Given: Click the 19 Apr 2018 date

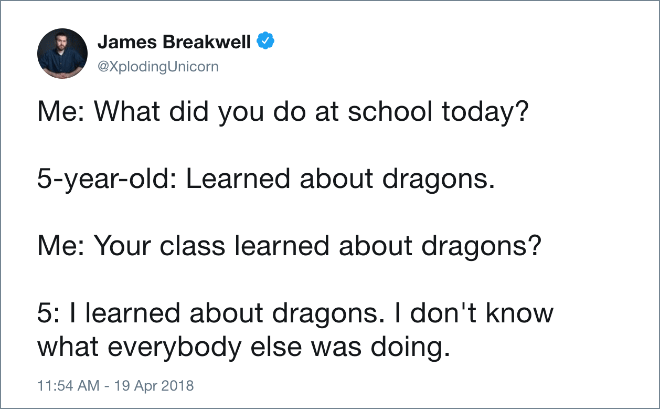Looking at the screenshot, I should tap(154, 385).
